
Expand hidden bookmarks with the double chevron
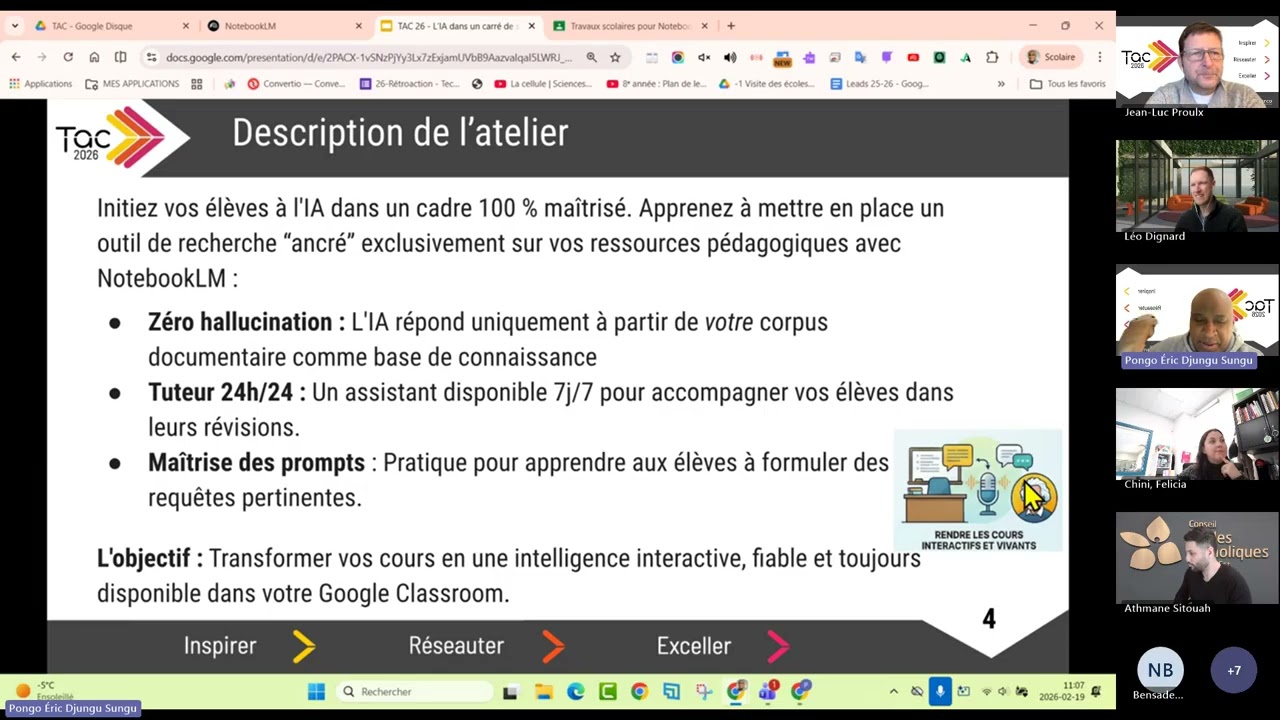(x=1001, y=84)
